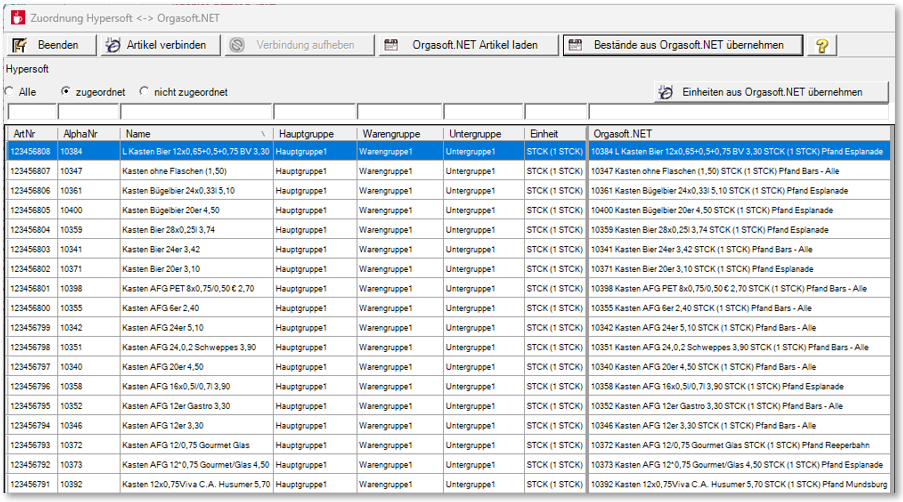Click Orgasoft entry 10372 Pfand Reeperbahn
The height and width of the screenshot is (502, 903).
(739, 445)
